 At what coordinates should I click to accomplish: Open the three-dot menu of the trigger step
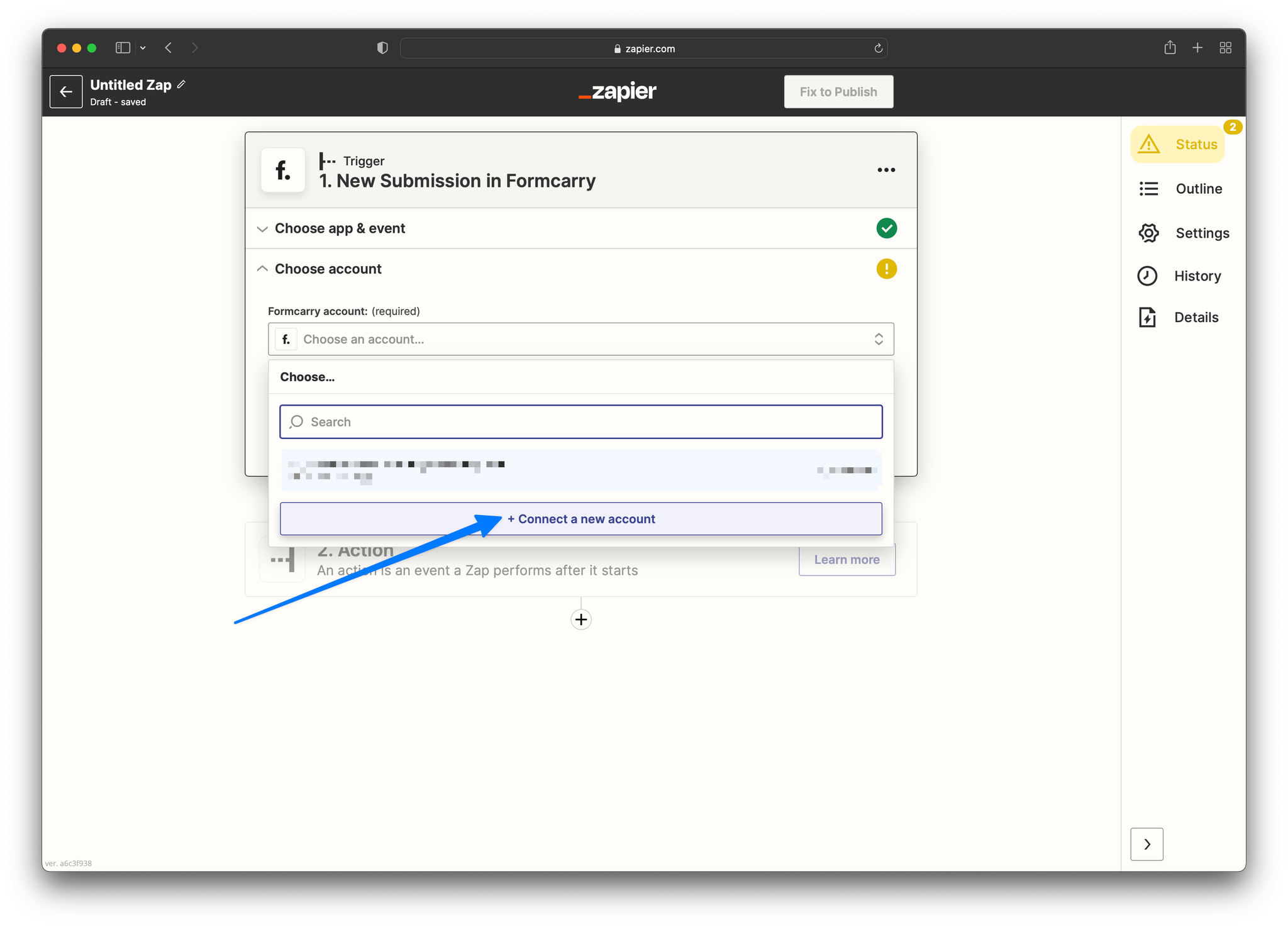[886, 170]
